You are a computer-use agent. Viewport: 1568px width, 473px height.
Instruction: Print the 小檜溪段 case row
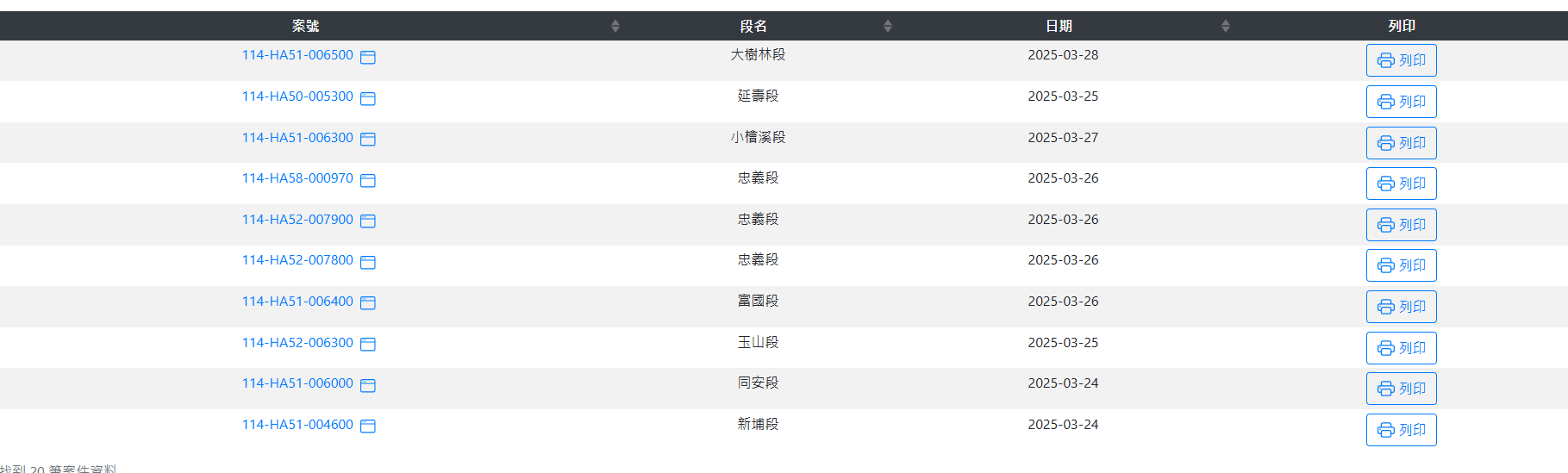coord(1401,143)
